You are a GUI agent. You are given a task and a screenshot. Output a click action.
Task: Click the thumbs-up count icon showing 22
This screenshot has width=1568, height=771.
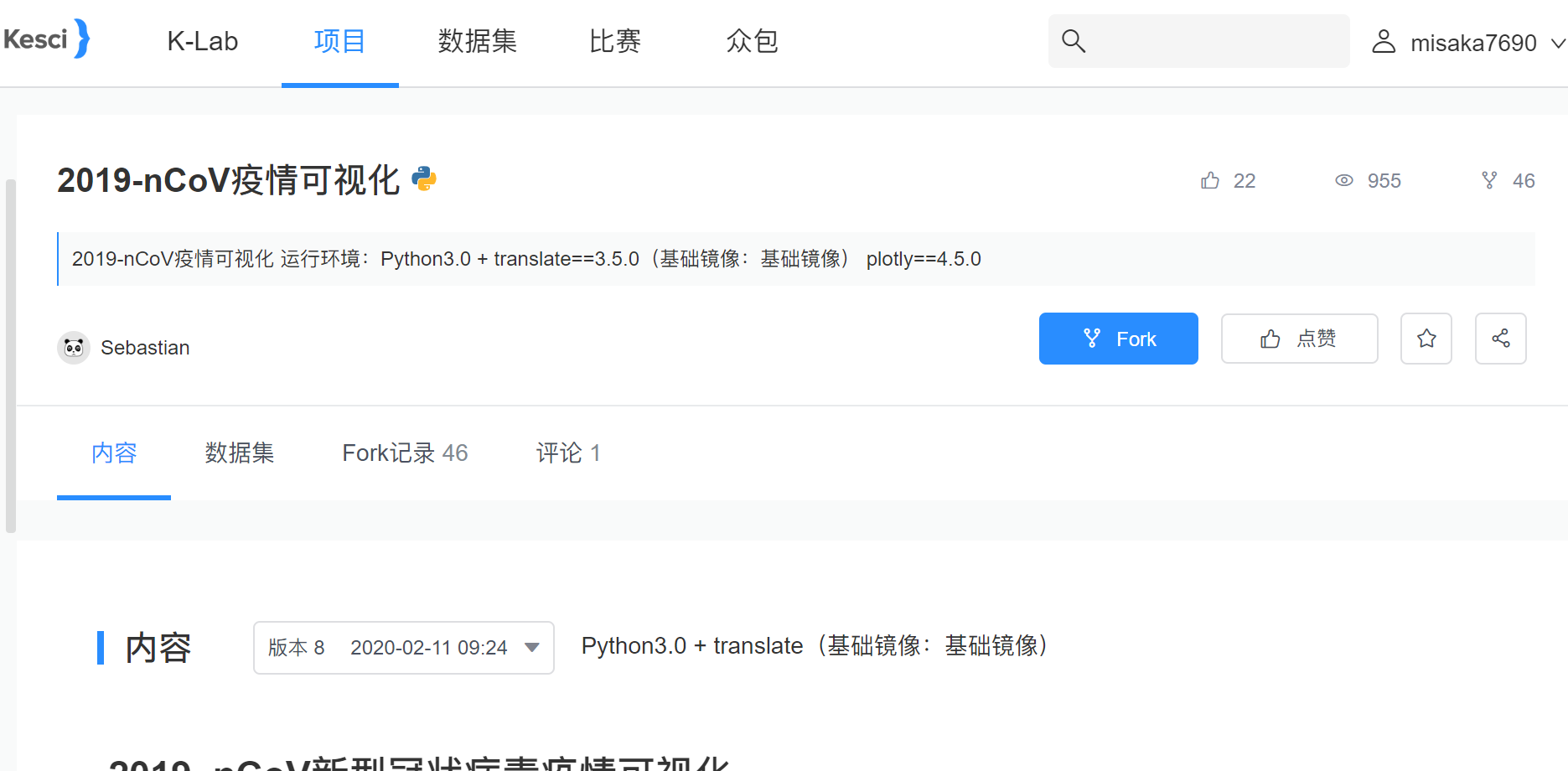1210,180
